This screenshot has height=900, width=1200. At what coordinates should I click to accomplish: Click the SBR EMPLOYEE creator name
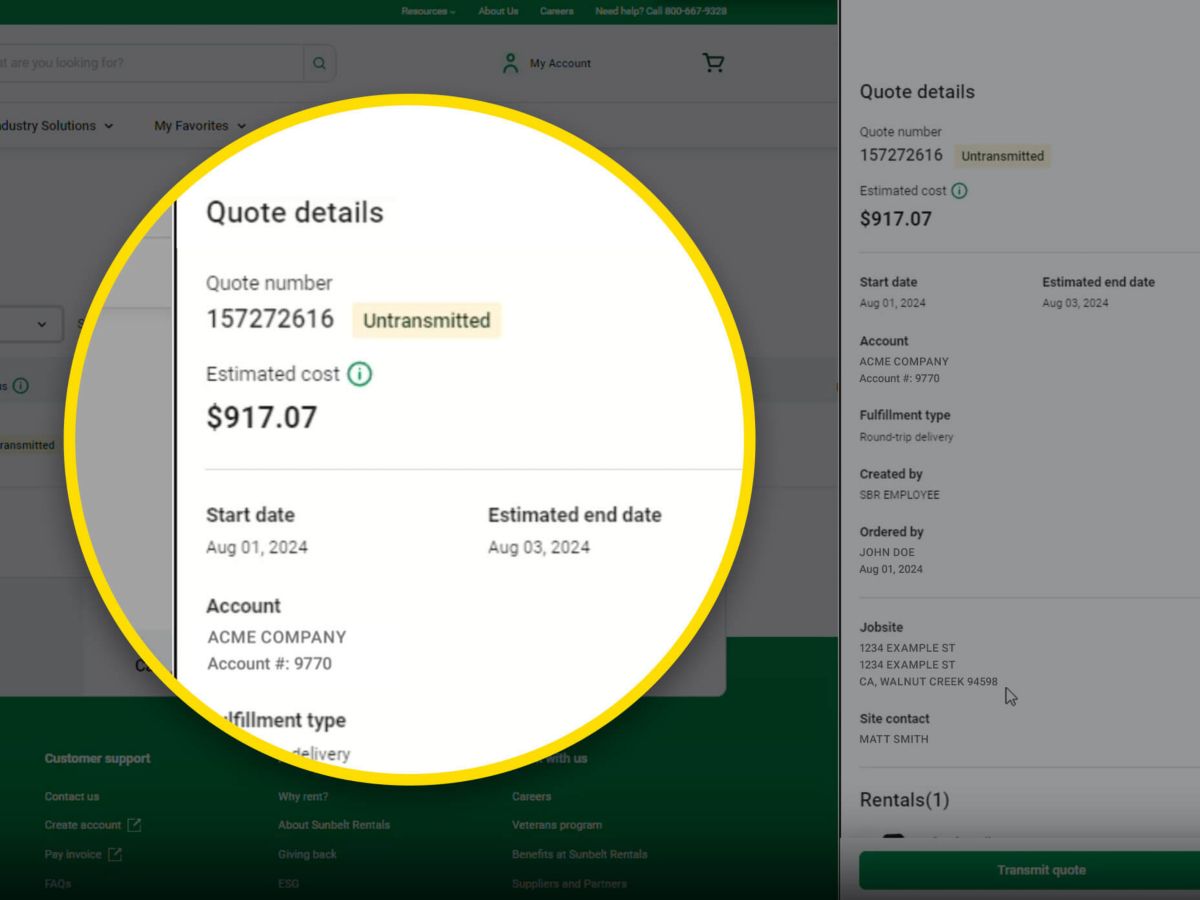[x=900, y=495]
